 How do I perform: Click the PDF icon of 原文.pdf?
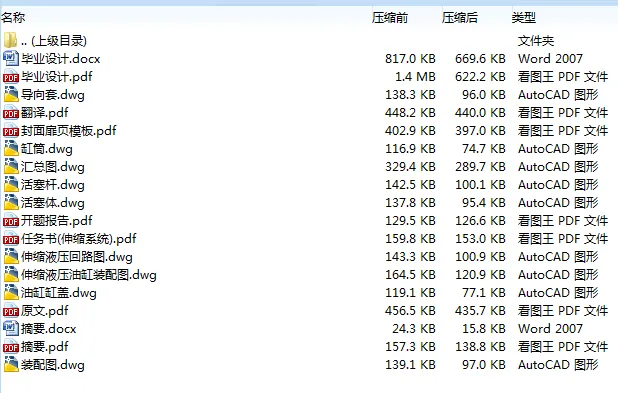11,311
